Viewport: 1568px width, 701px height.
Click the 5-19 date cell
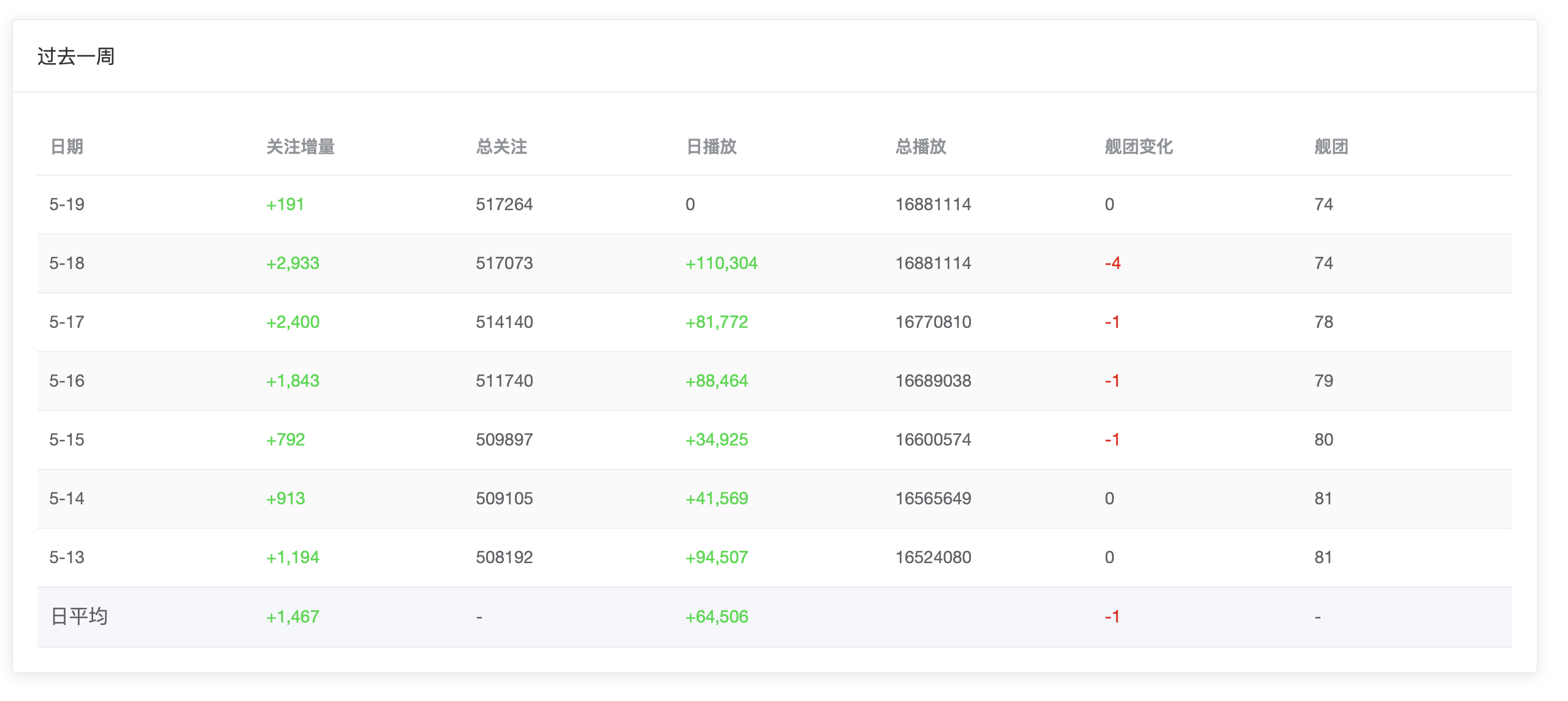(x=67, y=204)
